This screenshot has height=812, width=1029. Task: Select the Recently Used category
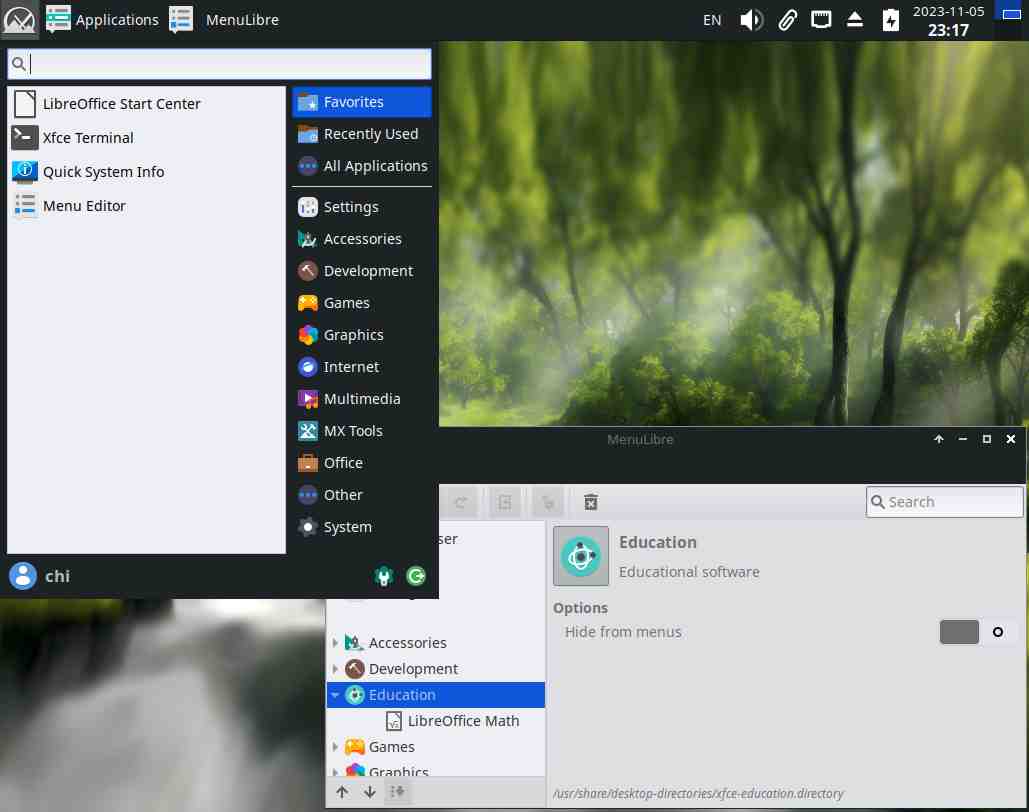[x=362, y=134]
